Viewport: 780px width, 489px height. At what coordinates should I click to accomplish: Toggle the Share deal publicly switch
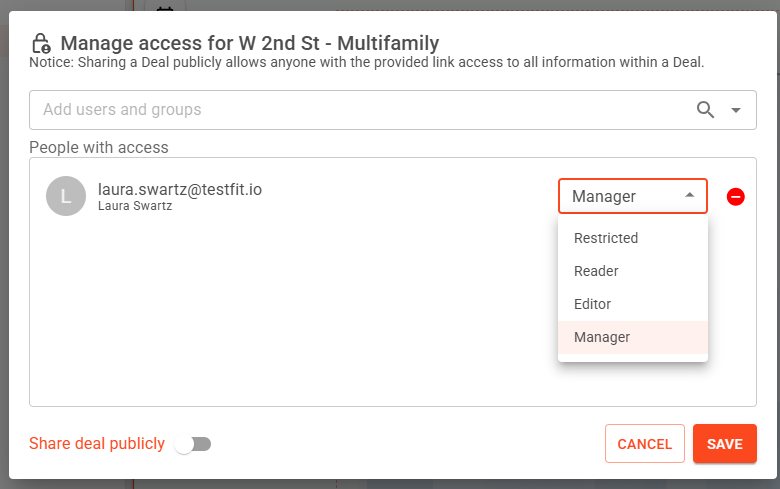(x=192, y=444)
